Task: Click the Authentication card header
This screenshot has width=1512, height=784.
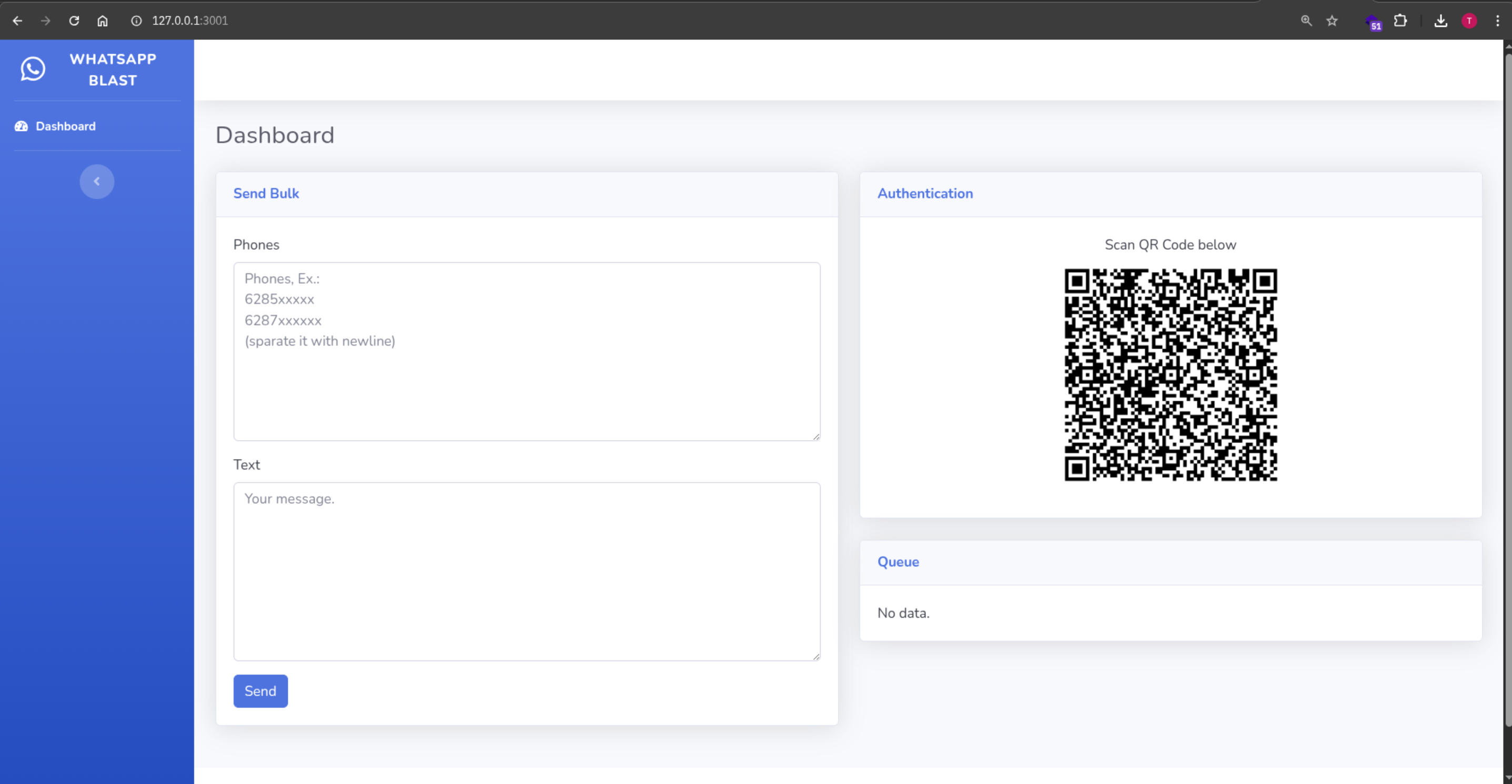Action: click(1171, 194)
